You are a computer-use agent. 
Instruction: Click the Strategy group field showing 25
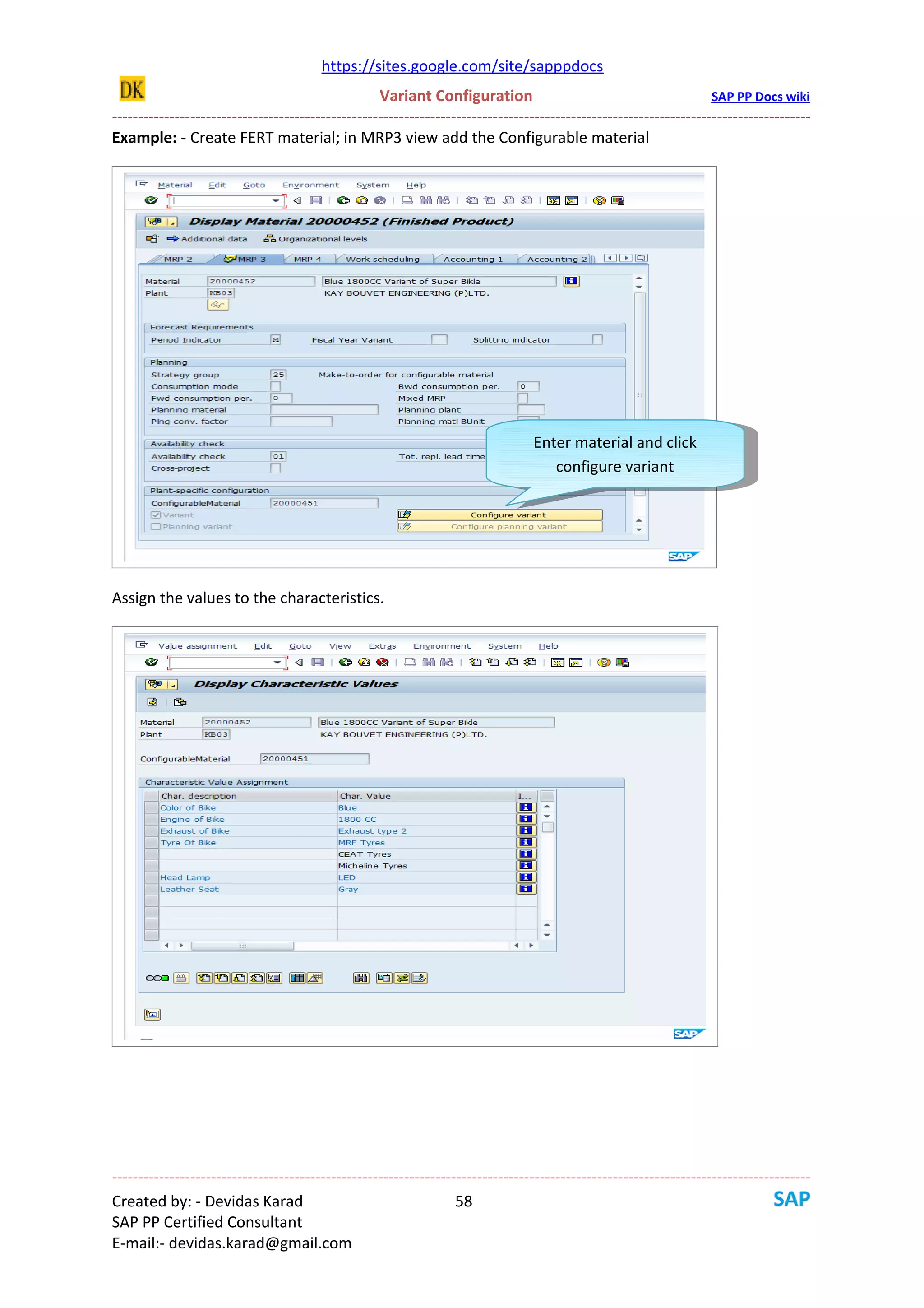(x=278, y=374)
